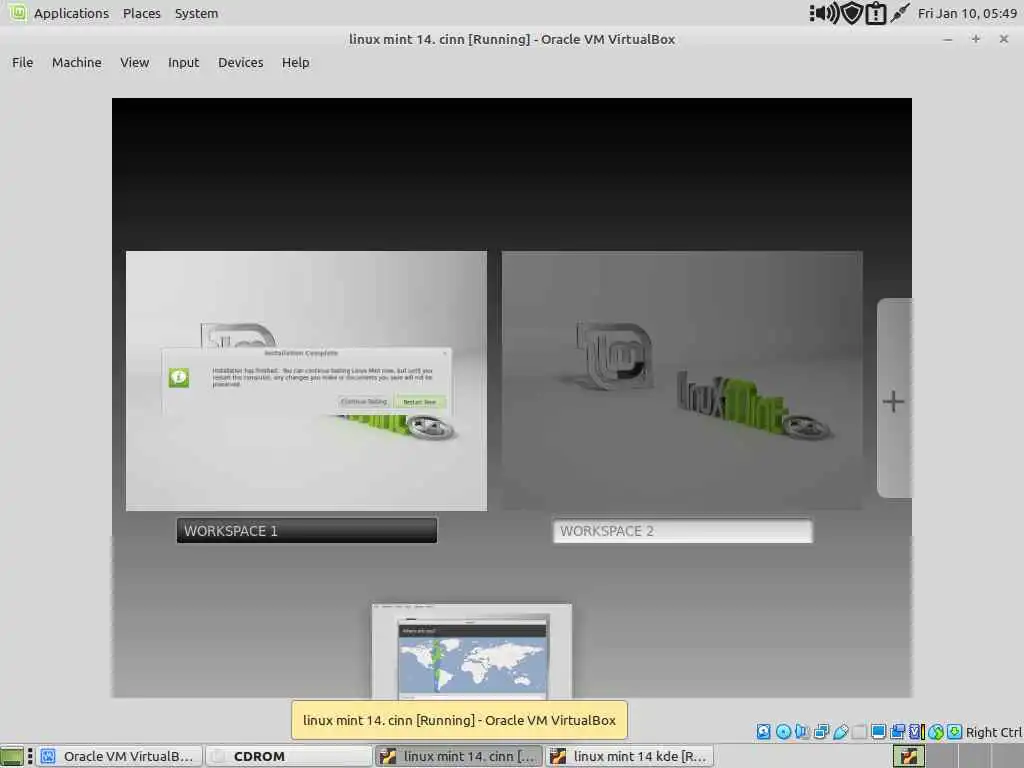Click the WORKSPACE 2 name field
This screenshot has width=1024, height=768.
pos(682,531)
